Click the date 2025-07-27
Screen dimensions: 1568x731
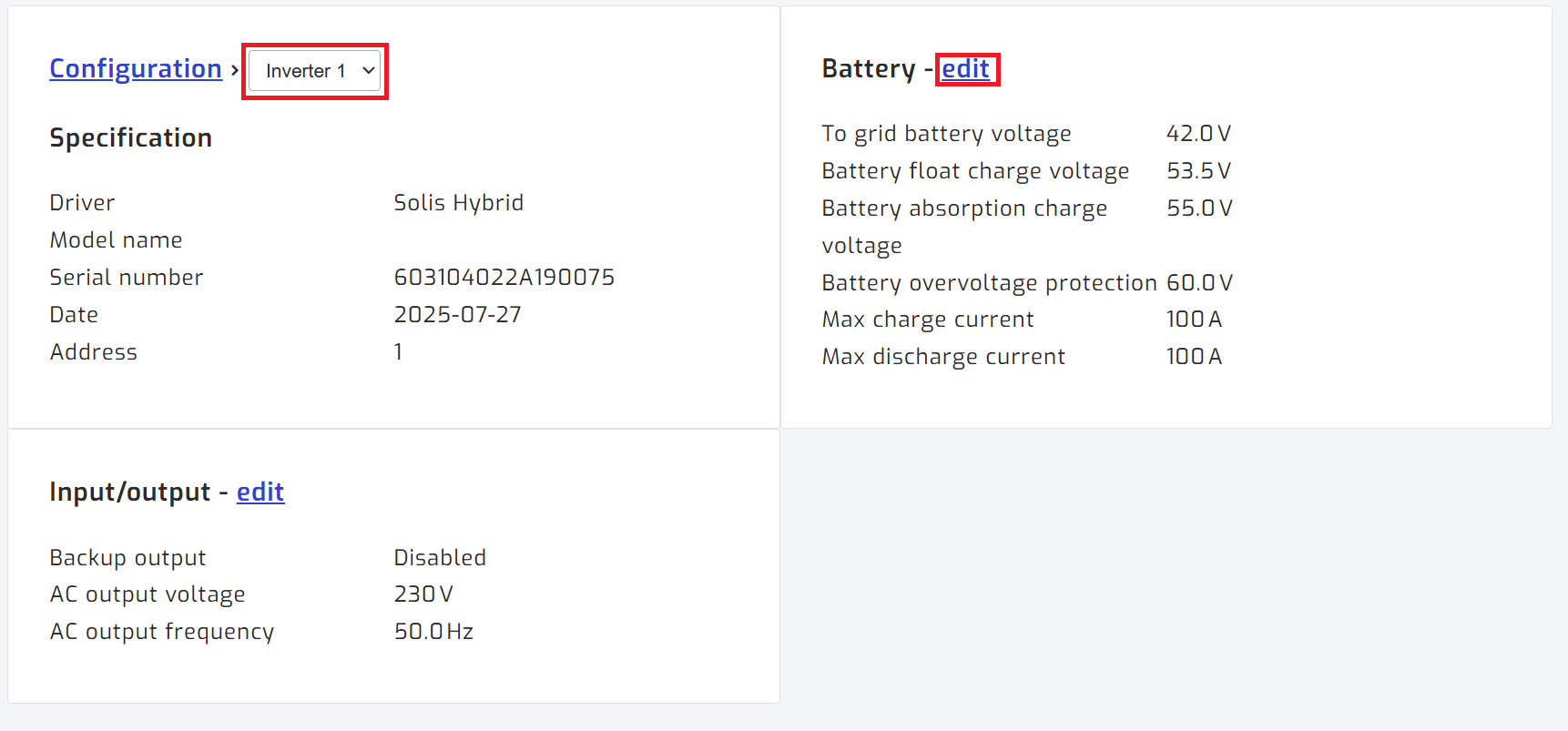coord(458,314)
